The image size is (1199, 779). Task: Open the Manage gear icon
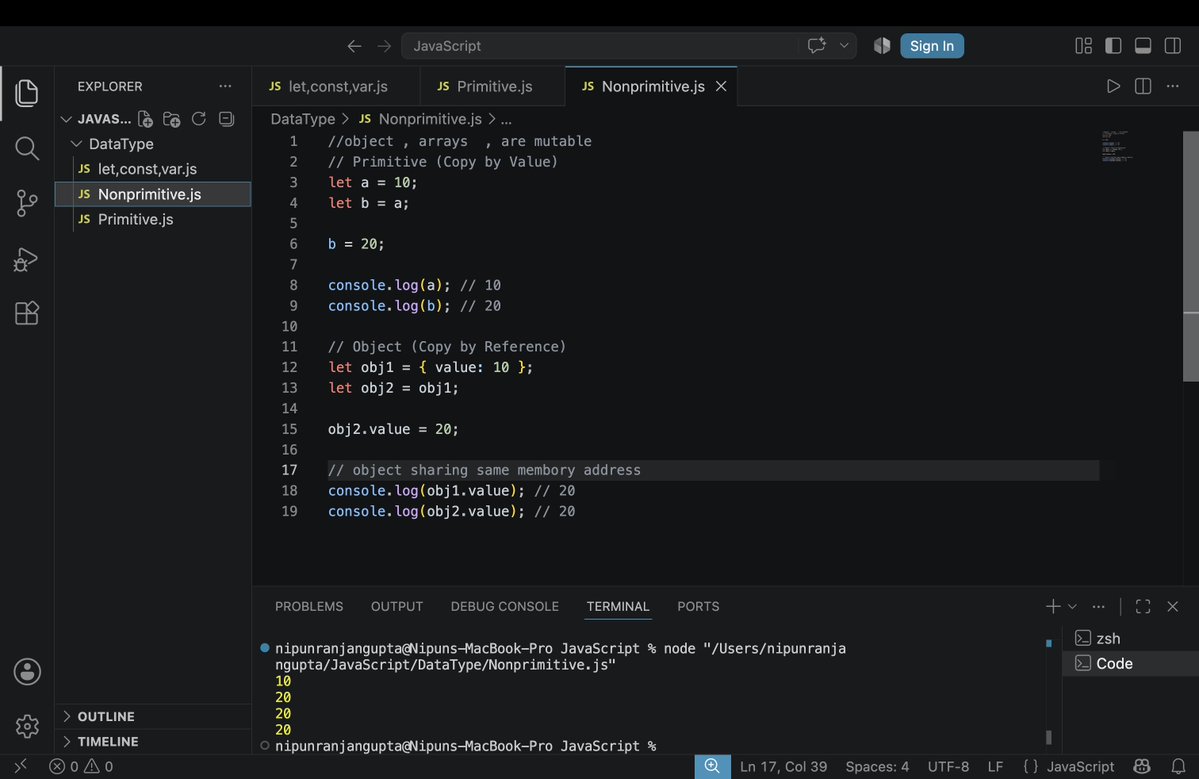pyautogui.click(x=27, y=725)
